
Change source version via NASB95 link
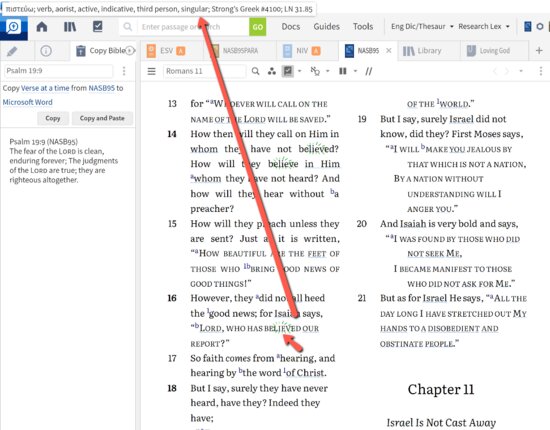pyautogui.click(x=101, y=88)
